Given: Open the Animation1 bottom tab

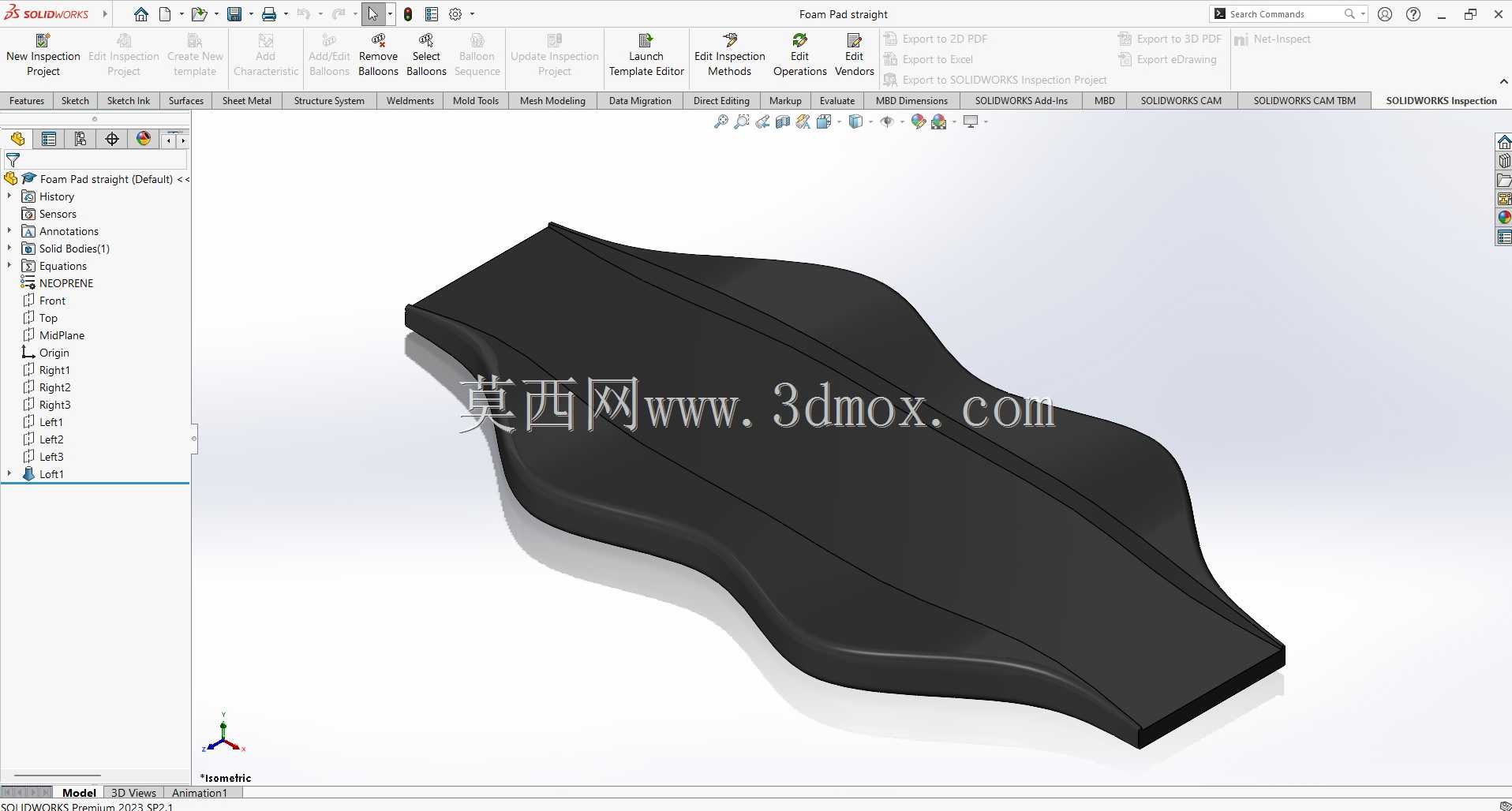Looking at the screenshot, I should pyautogui.click(x=200, y=793).
